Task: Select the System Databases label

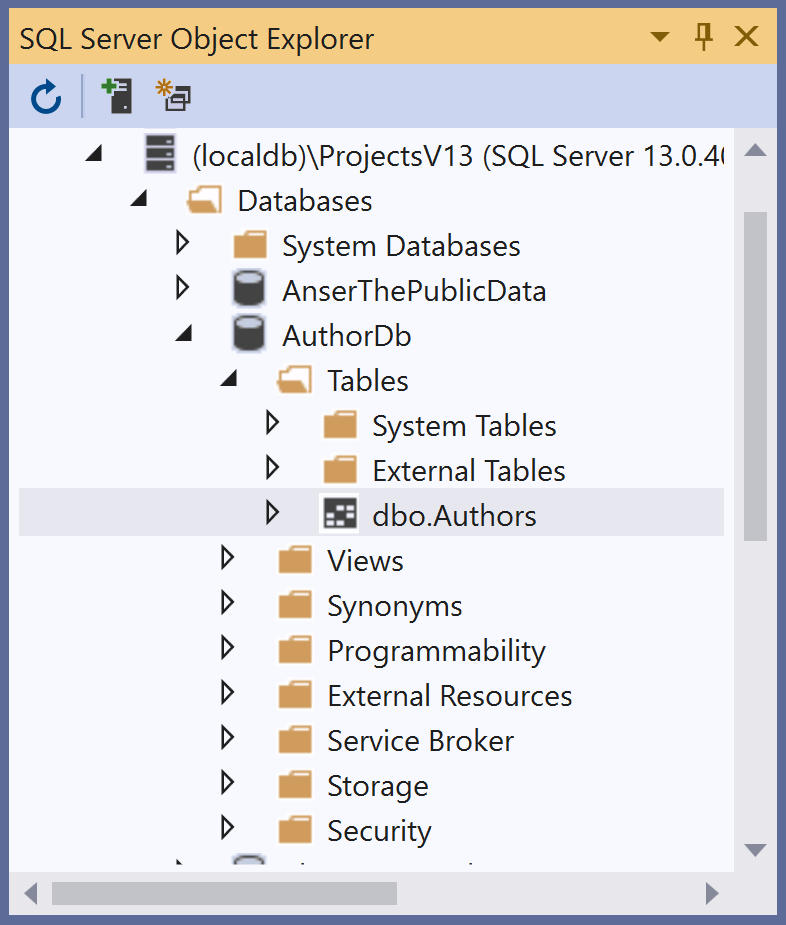Action: (401, 246)
